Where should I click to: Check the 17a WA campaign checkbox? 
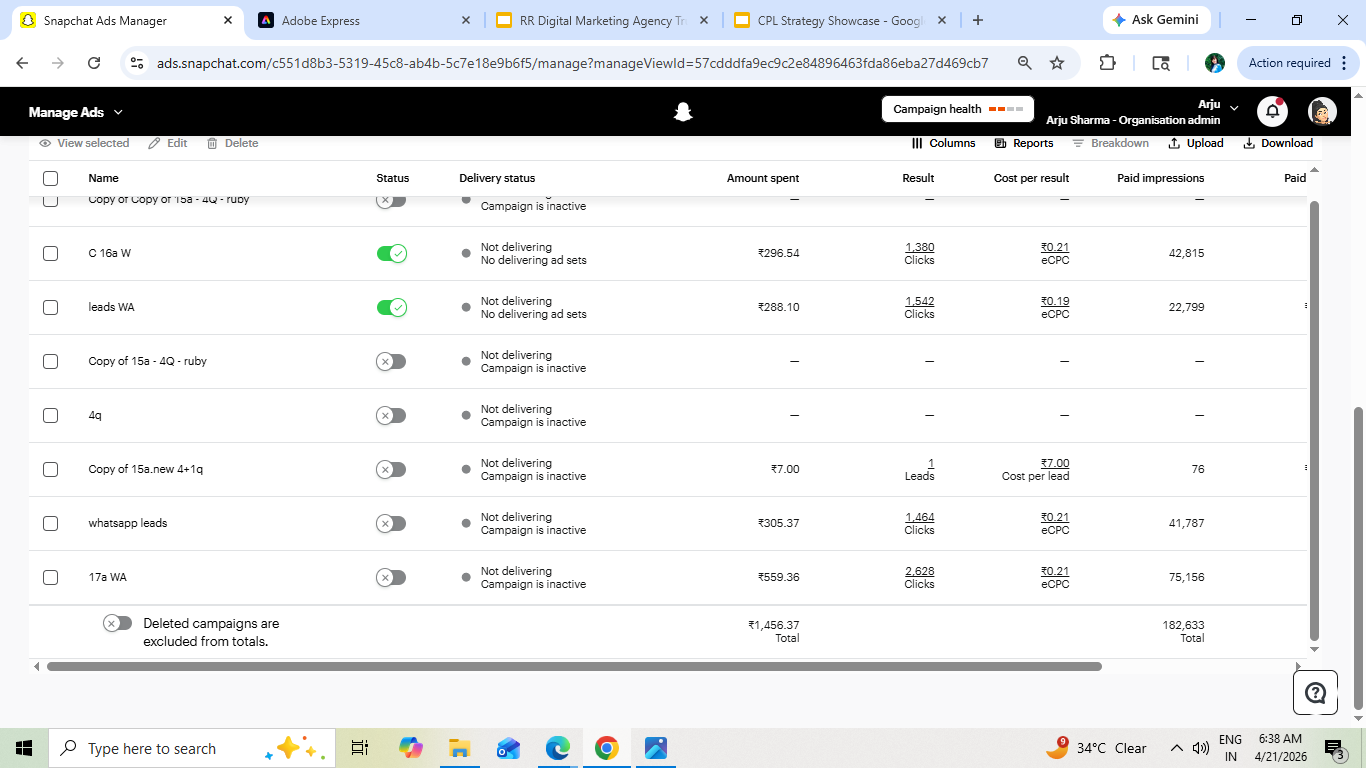[50, 577]
